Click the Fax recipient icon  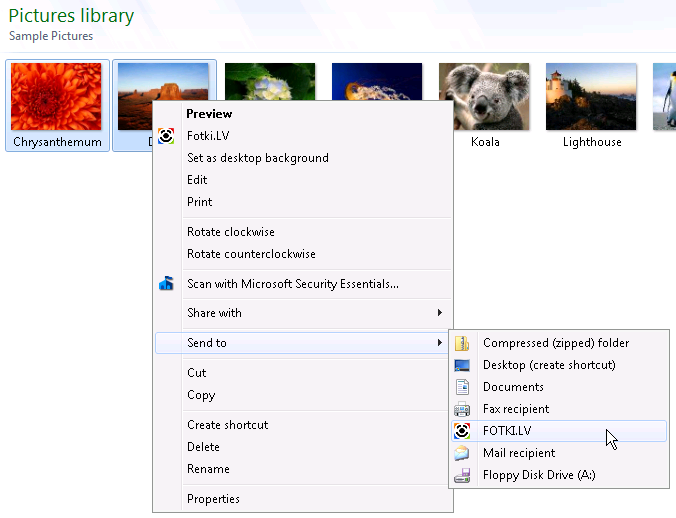coord(462,409)
